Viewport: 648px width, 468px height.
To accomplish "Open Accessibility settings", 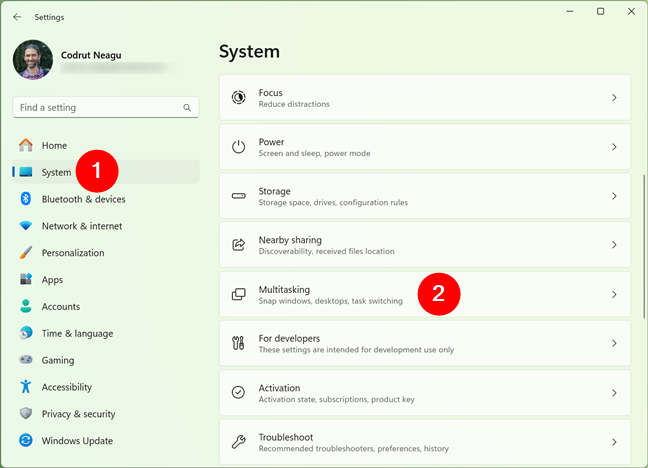I will [x=106, y=387].
